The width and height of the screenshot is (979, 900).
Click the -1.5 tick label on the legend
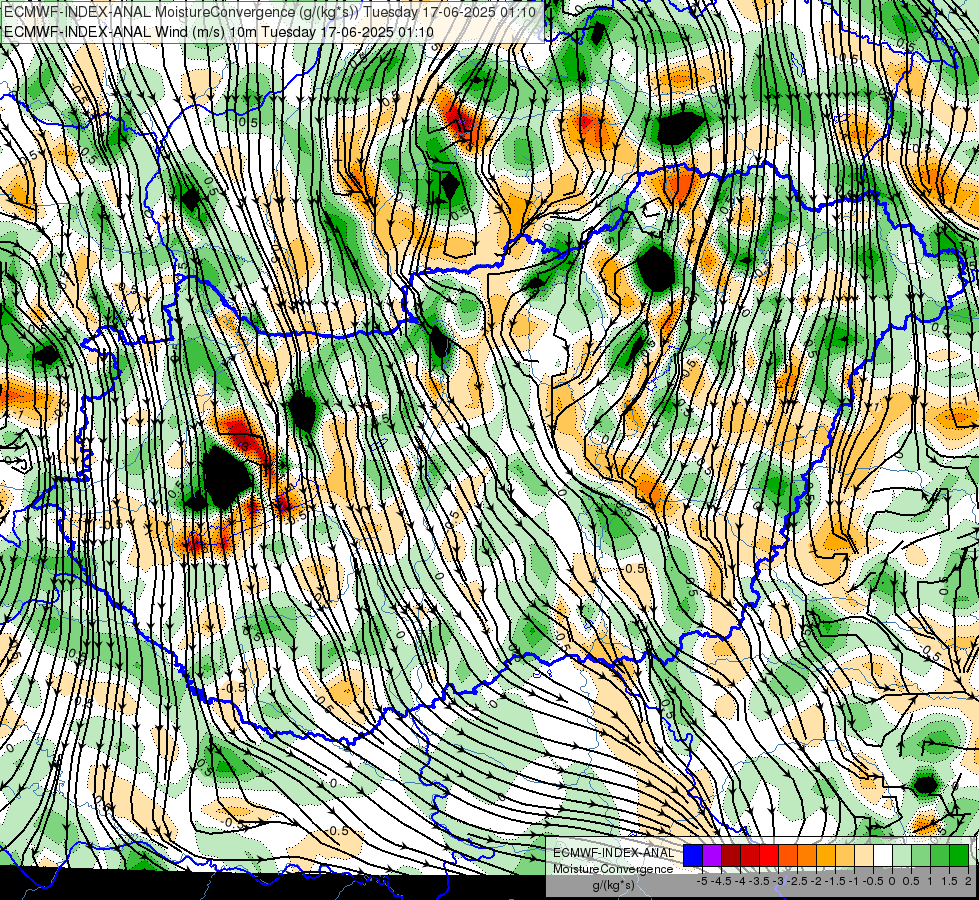pos(835,881)
